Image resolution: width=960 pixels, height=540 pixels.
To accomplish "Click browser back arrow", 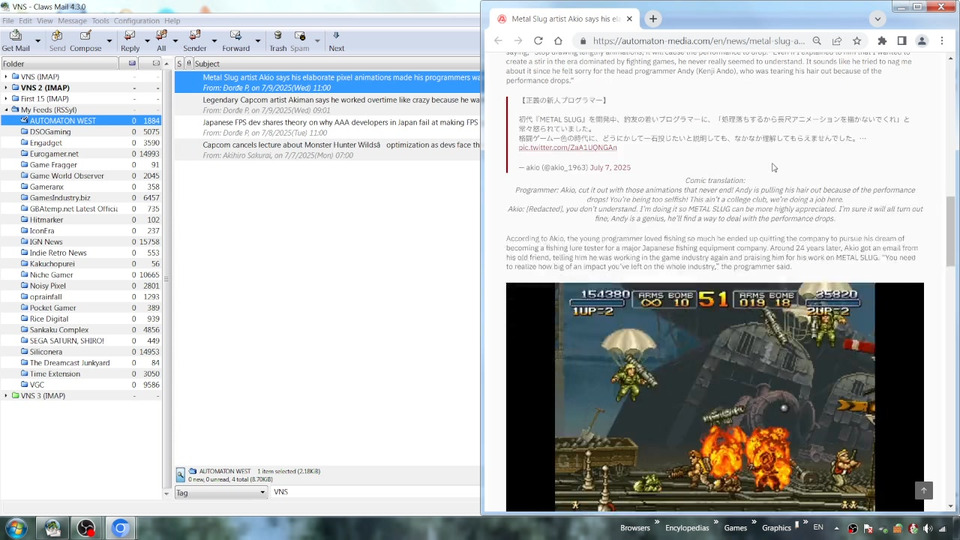I will (x=498, y=41).
